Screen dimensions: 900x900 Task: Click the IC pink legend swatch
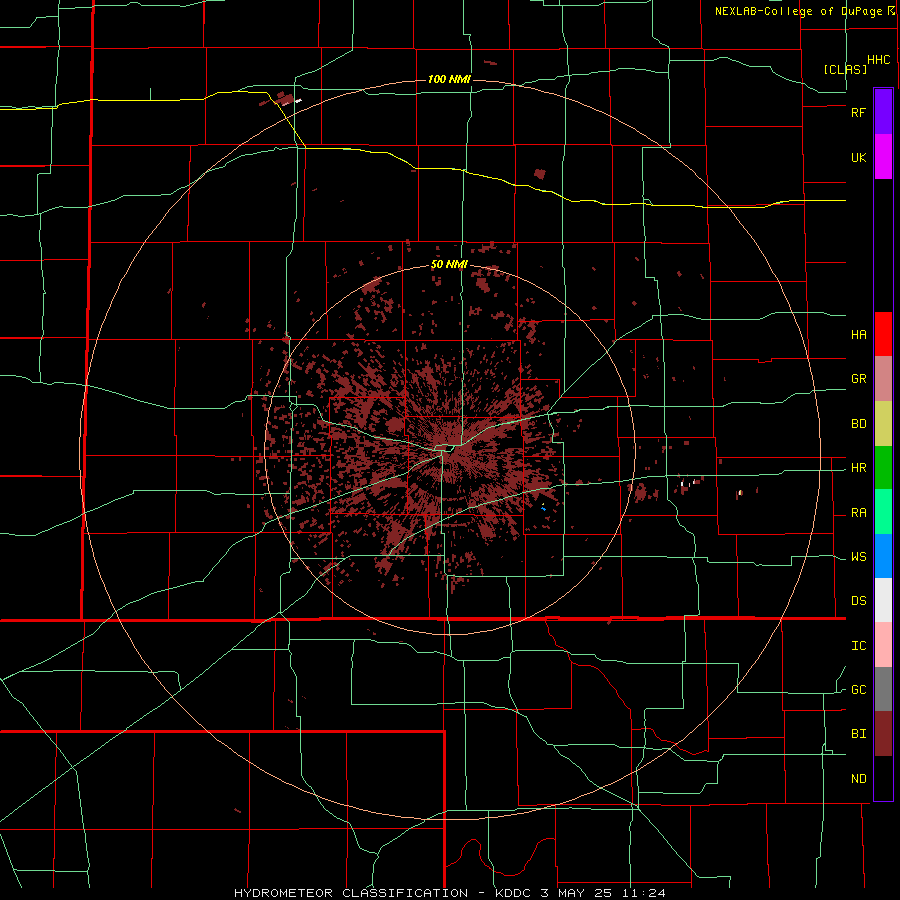883,645
